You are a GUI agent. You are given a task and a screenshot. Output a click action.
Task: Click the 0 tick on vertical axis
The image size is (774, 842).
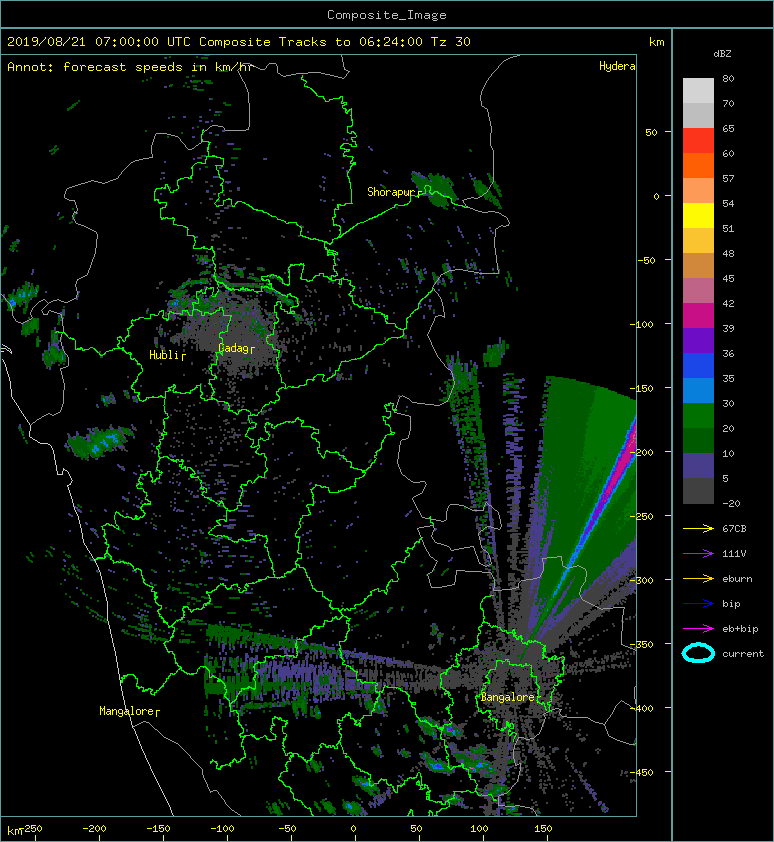pos(656,196)
